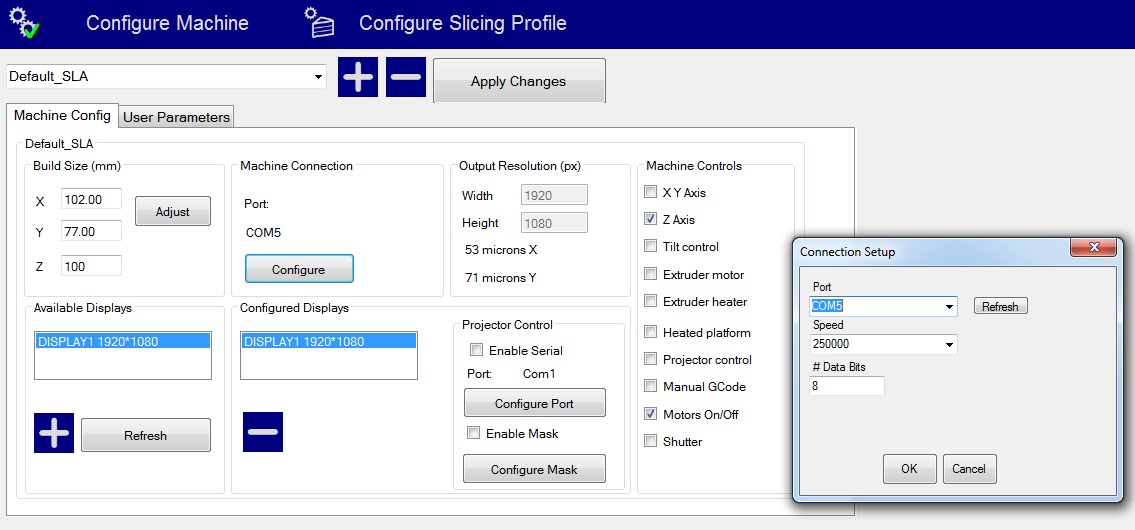This screenshot has width=1135, height=530.
Task: Remove the configured display using minus icon
Action: coord(263,432)
